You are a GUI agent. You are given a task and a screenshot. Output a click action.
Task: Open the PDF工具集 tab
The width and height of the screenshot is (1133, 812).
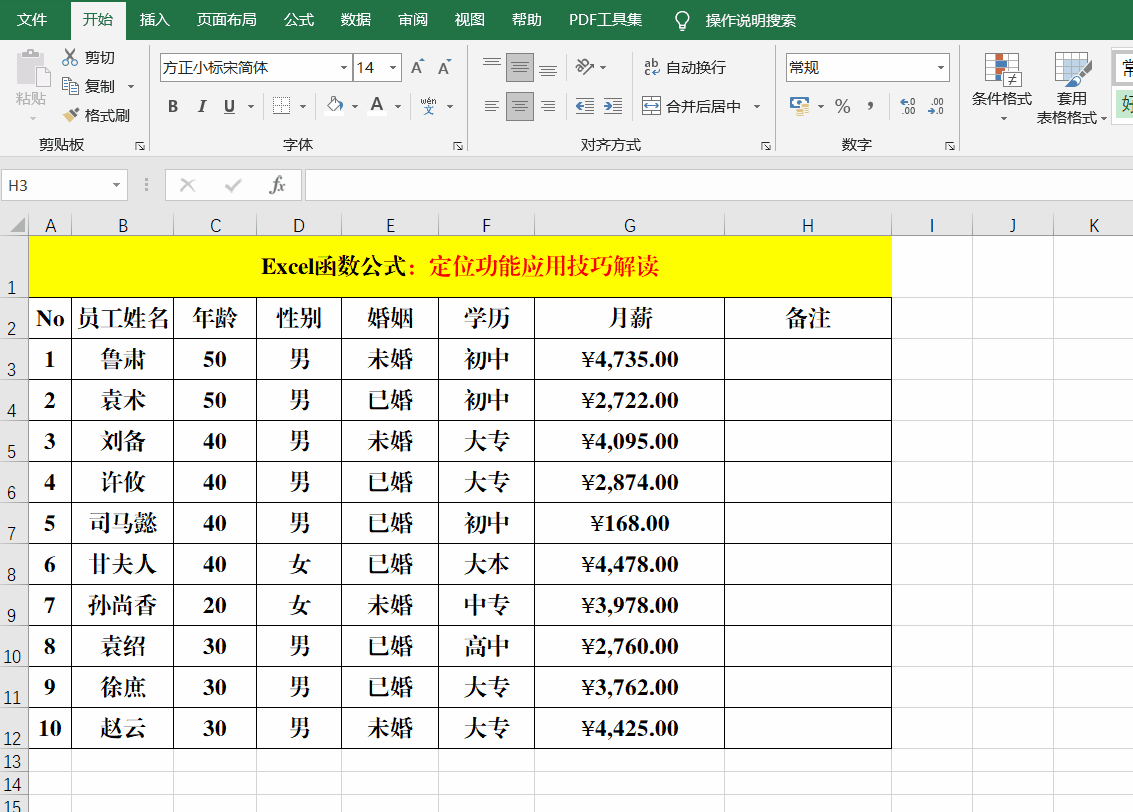606,20
